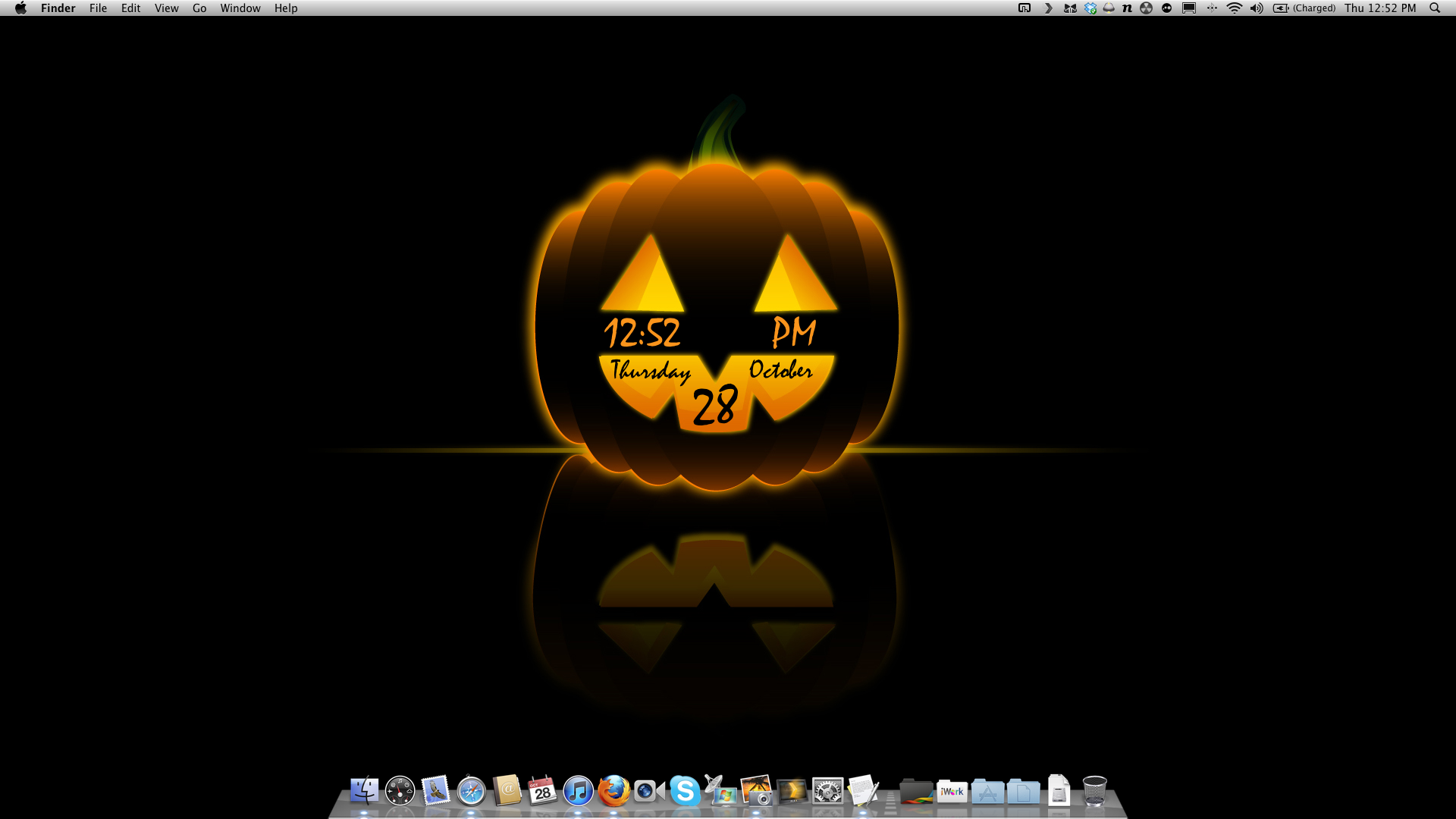Open the Trash in Dock

[1094, 791]
